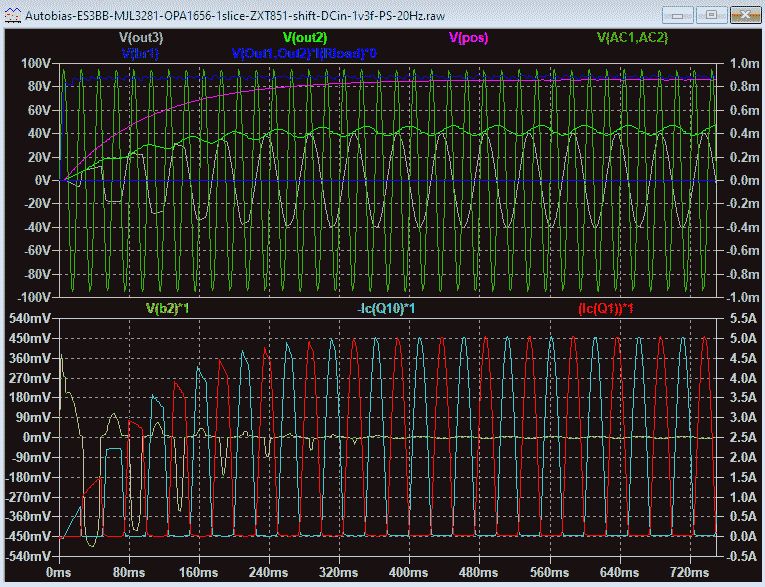Select the magenta V(pos) trace label
The image size is (765, 587).
click(468, 37)
